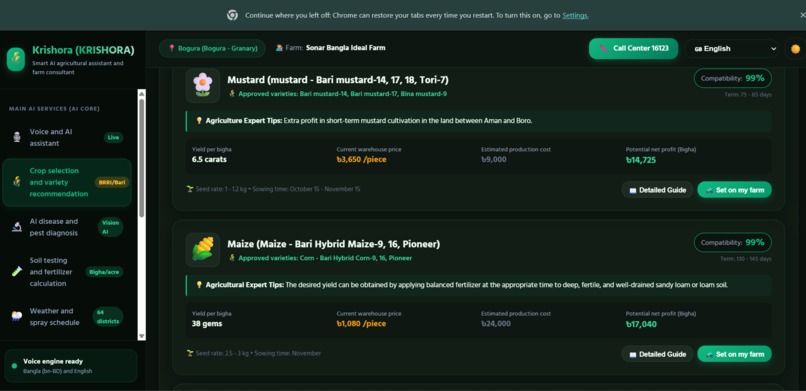The height and width of the screenshot is (391, 806).
Task: Click the icon beside Mustard approved varieties
Action: 232,94
